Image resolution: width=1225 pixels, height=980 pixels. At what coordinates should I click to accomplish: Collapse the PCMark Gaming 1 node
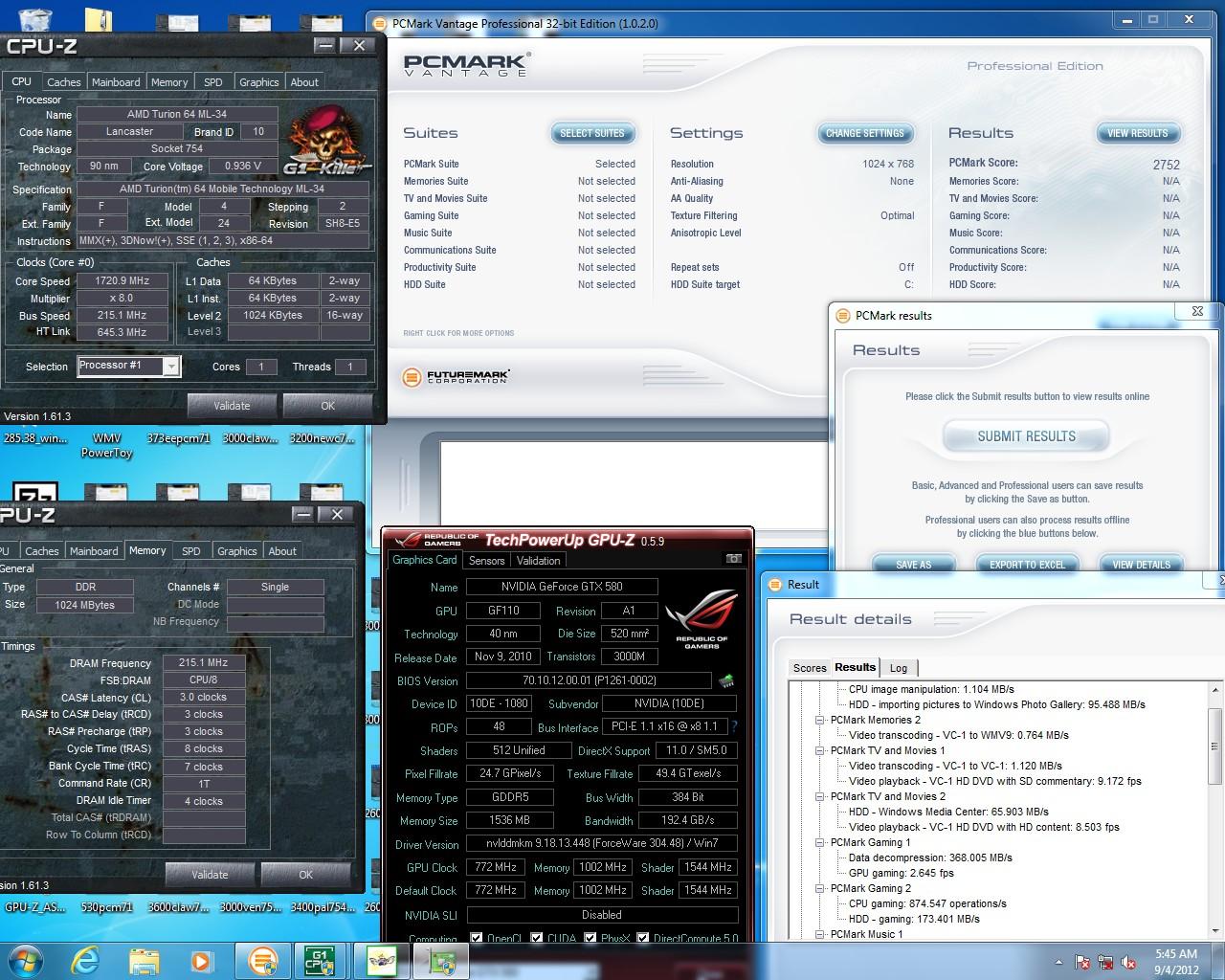click(x=820, y=842)
